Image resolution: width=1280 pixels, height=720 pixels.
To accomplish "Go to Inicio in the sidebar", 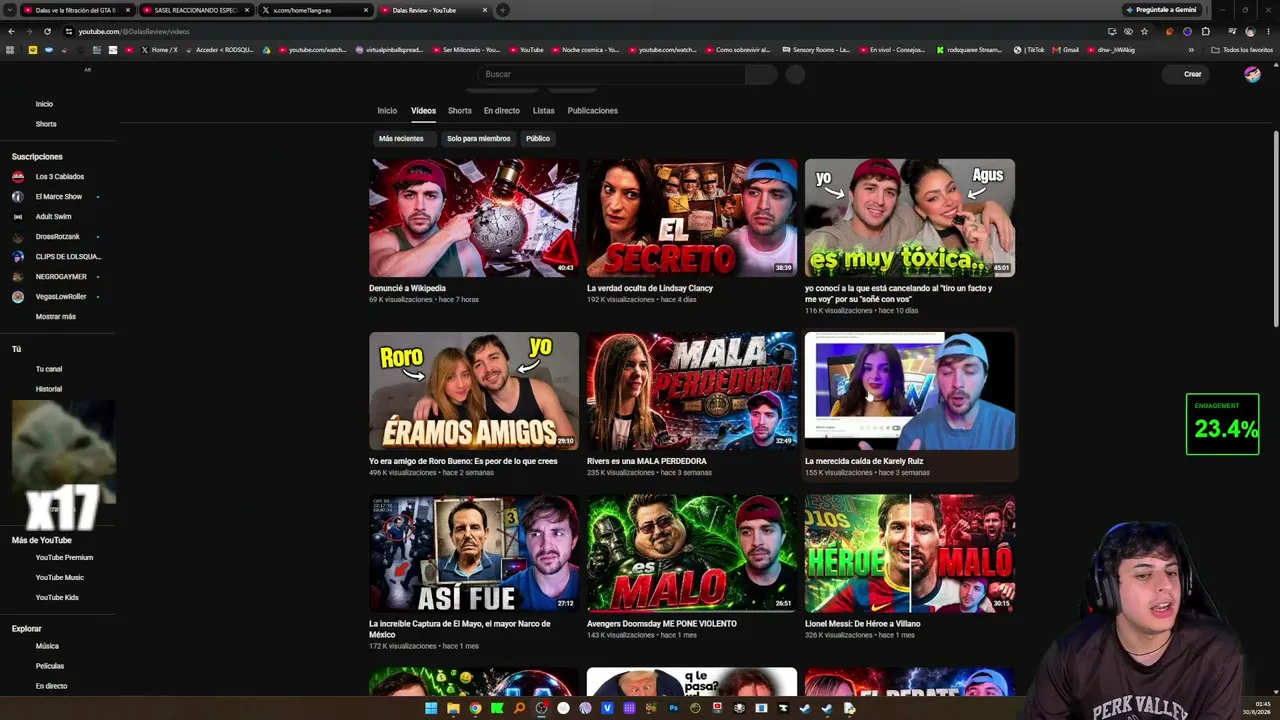I will click(44, 104).
